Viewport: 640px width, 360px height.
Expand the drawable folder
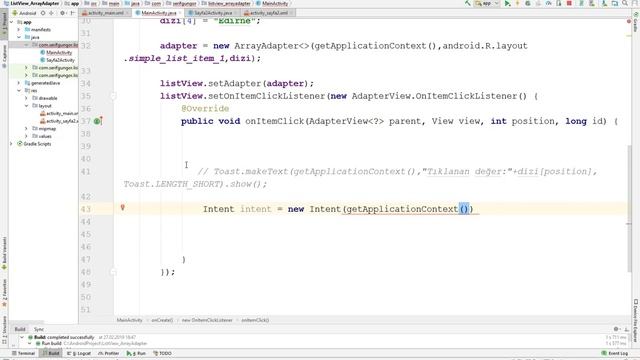pyautogui.click(x=27, y=98)
